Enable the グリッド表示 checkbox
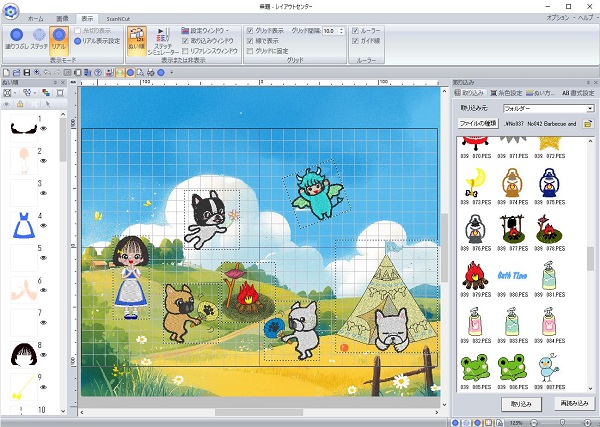The height and width of the screenshot is (427, 600). (x=249, y=31)
